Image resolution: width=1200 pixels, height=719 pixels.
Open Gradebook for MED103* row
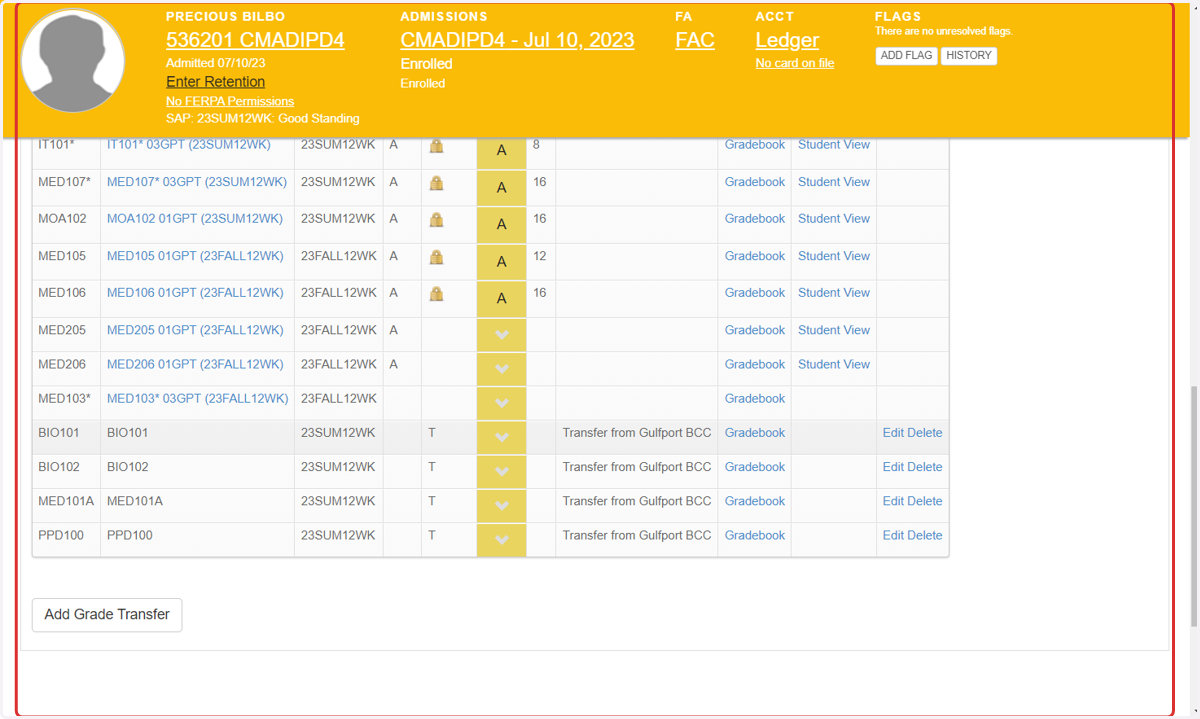(x=755, y=398)
